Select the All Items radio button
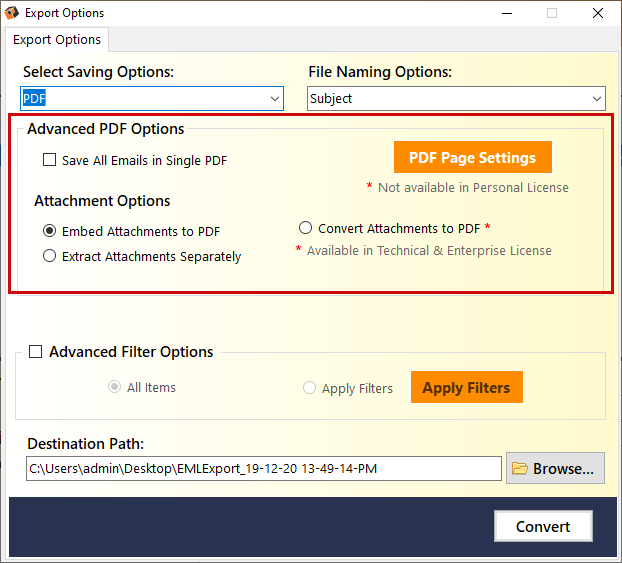 114,387
